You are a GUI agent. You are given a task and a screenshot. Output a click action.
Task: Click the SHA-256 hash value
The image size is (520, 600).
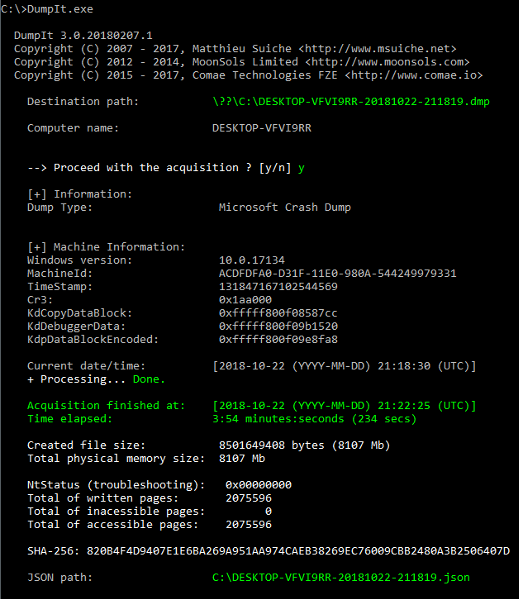point(298,551)
